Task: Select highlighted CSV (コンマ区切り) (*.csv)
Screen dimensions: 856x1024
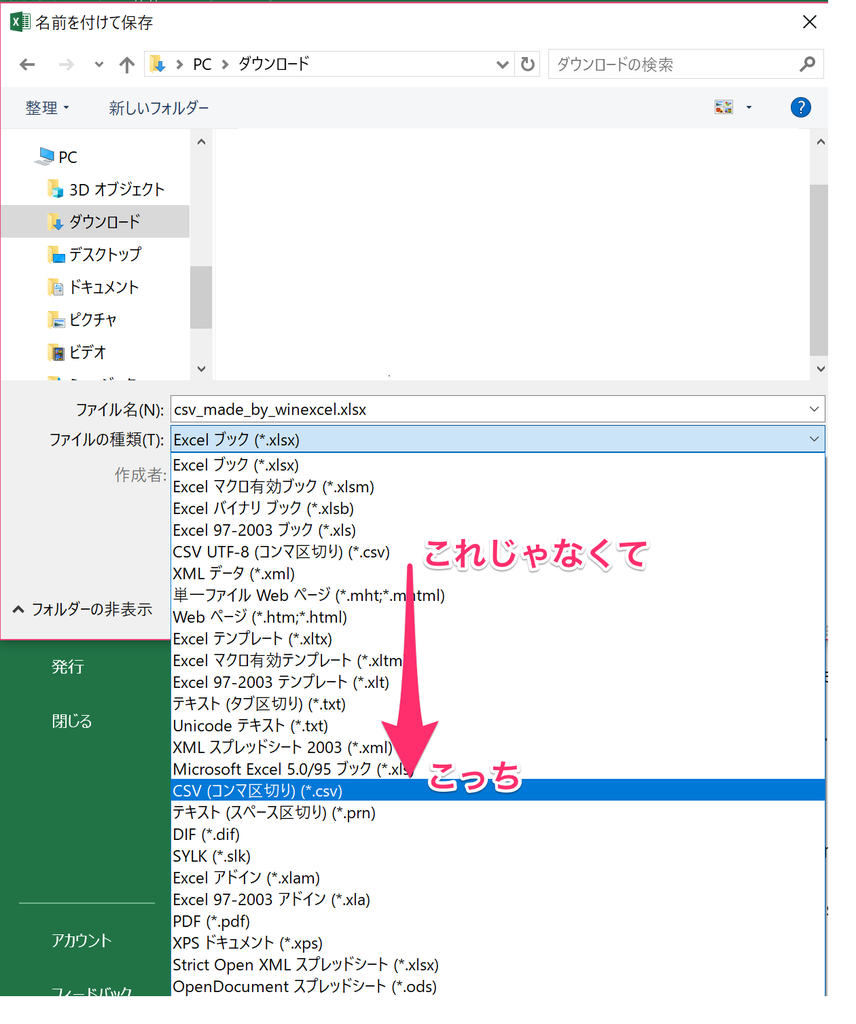Action: point(498,791)
